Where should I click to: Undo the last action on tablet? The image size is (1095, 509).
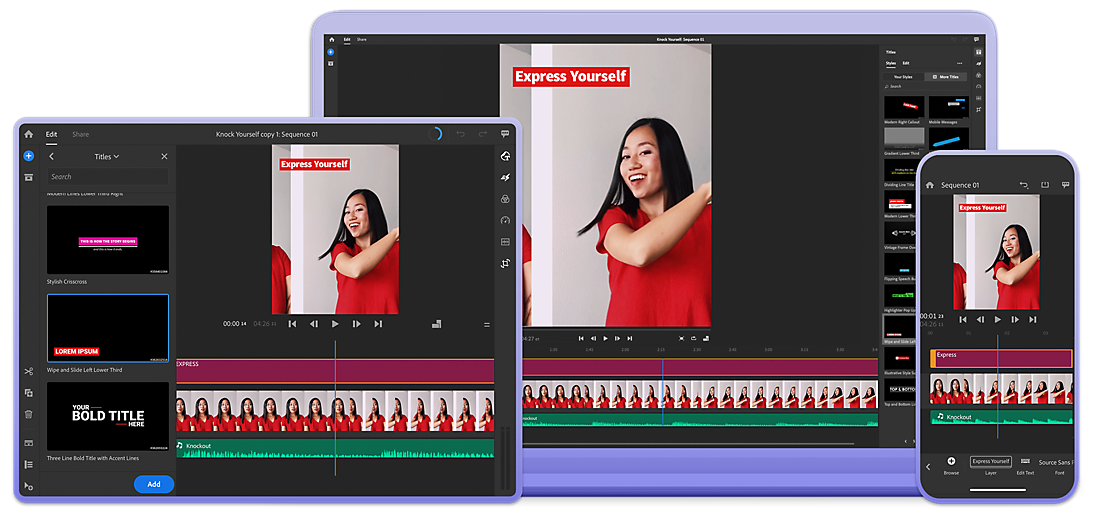[460, 134]
